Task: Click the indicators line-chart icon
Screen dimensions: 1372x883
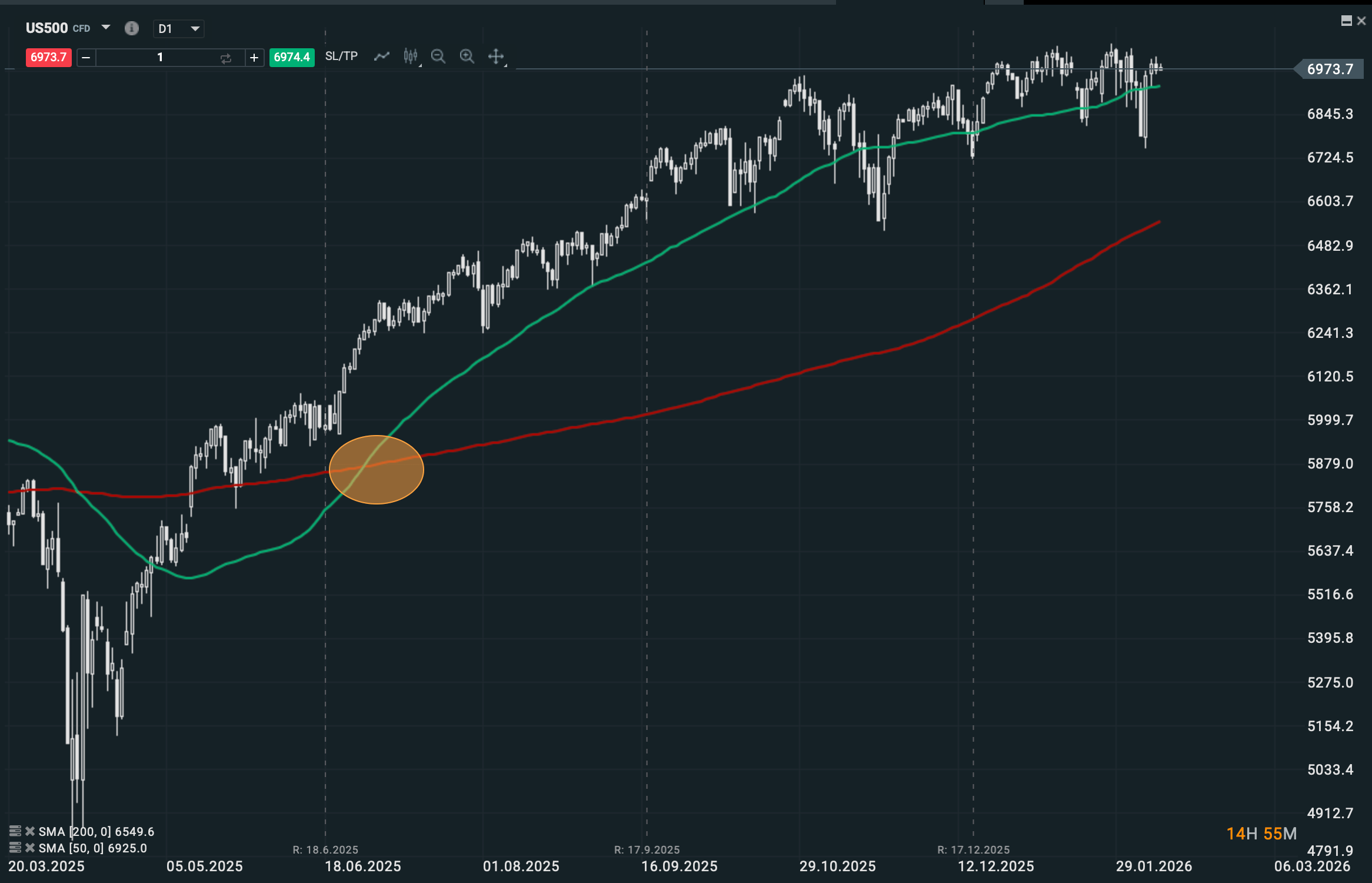Action: click(x=382, y=57)
